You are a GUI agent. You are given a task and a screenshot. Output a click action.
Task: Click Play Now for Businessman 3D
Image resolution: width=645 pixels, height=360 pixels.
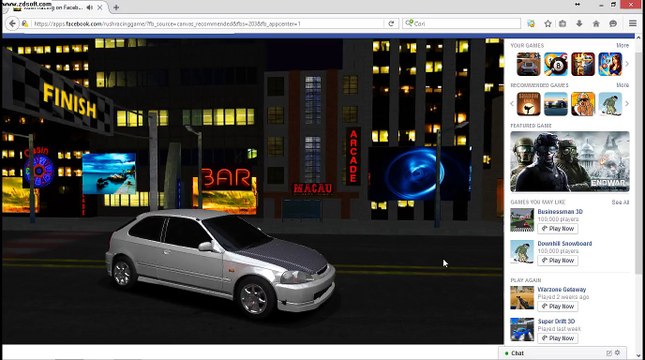coord(558,229)
